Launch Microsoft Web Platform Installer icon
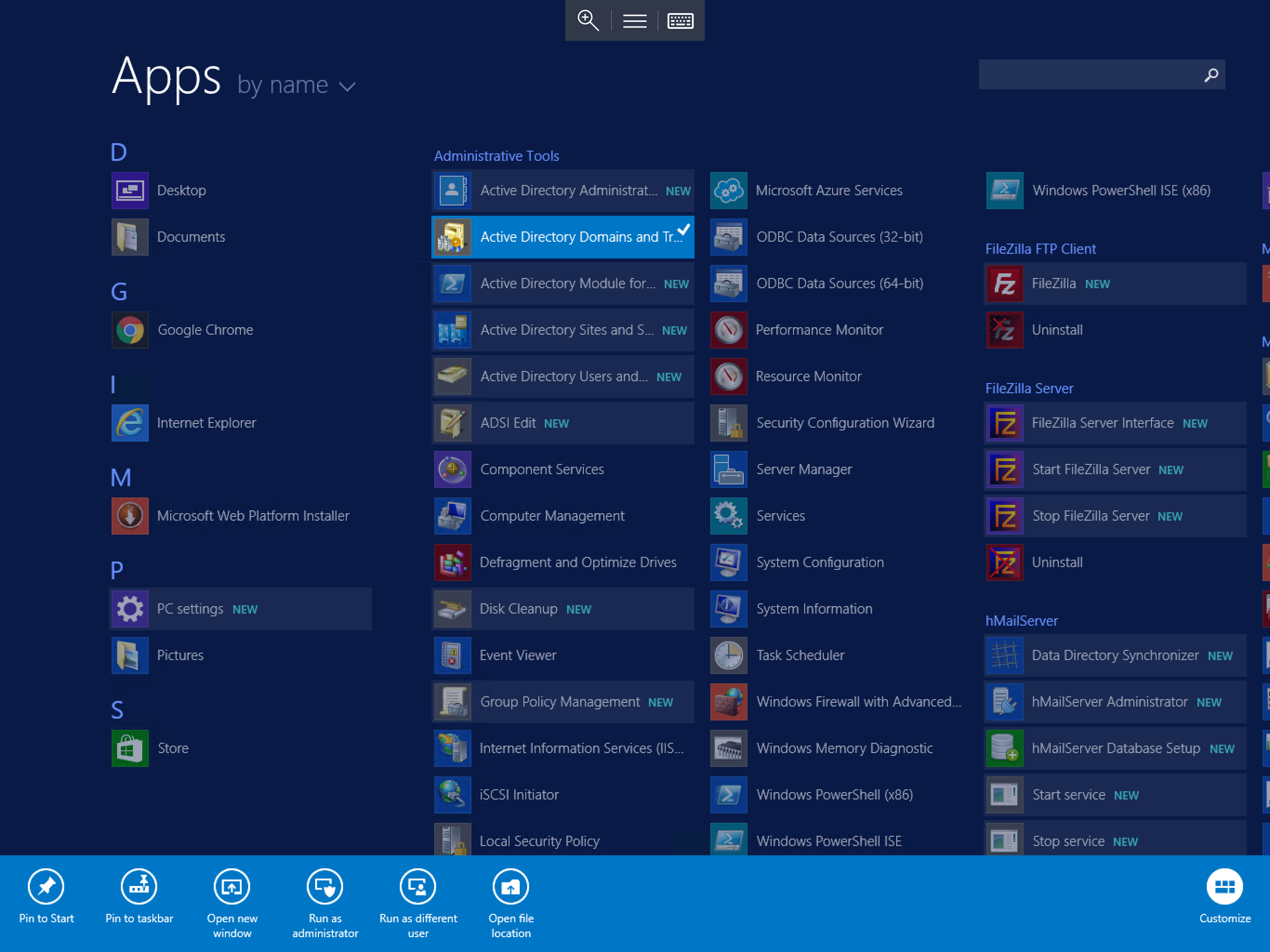This screenshot has height=952, width=1270. point(130,516)
